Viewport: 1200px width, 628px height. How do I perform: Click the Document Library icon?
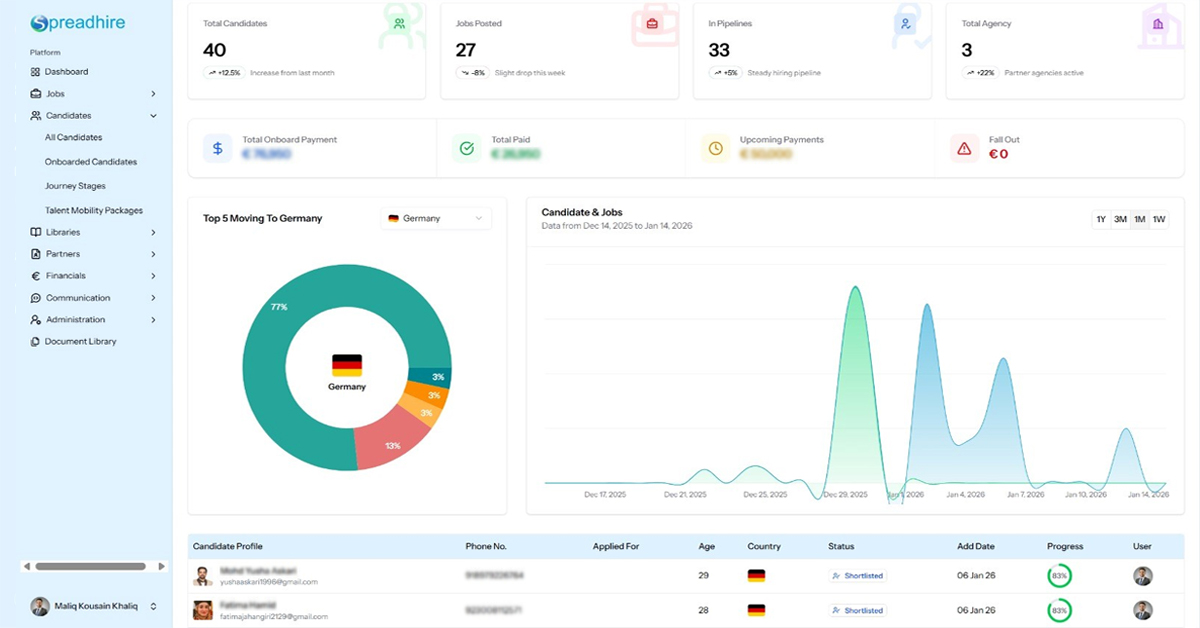tap(36, 342)
